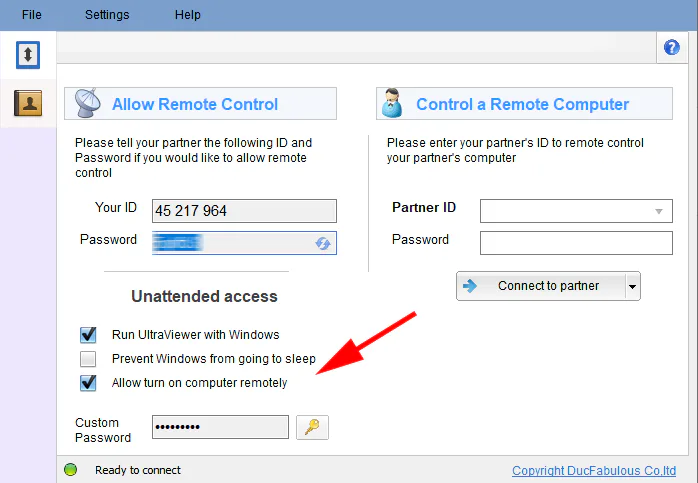Click the partner Password input field
Screen dimensions: 698x483
click(x=576, y=243)
